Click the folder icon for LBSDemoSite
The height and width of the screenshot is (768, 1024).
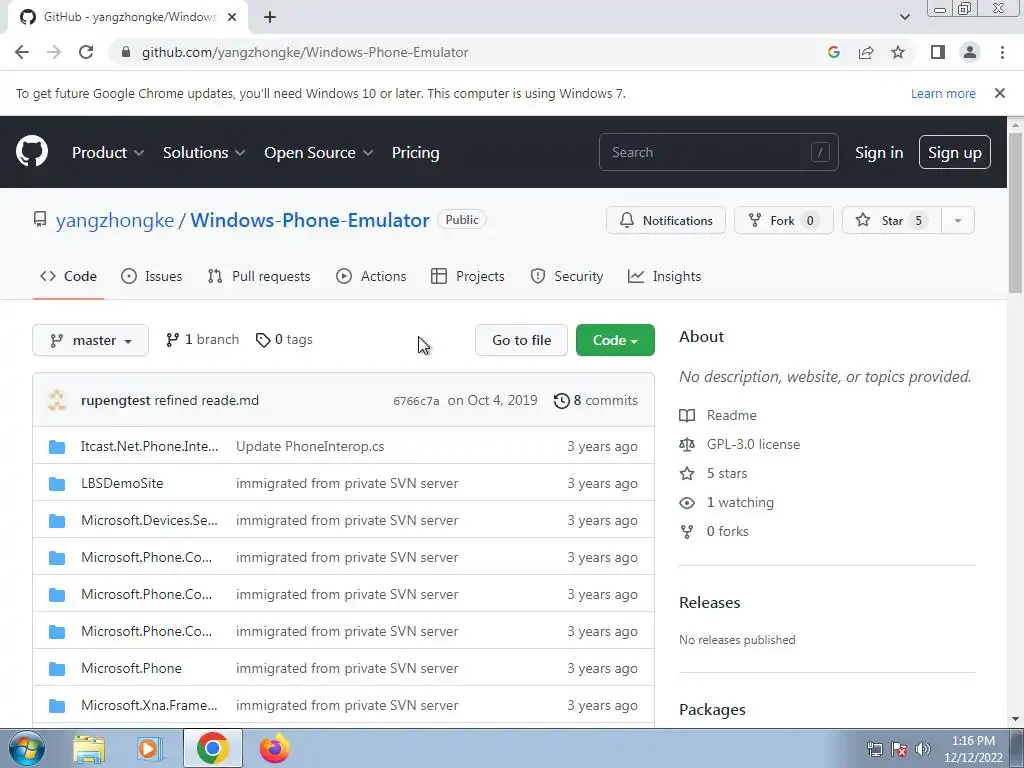point(57,484)
